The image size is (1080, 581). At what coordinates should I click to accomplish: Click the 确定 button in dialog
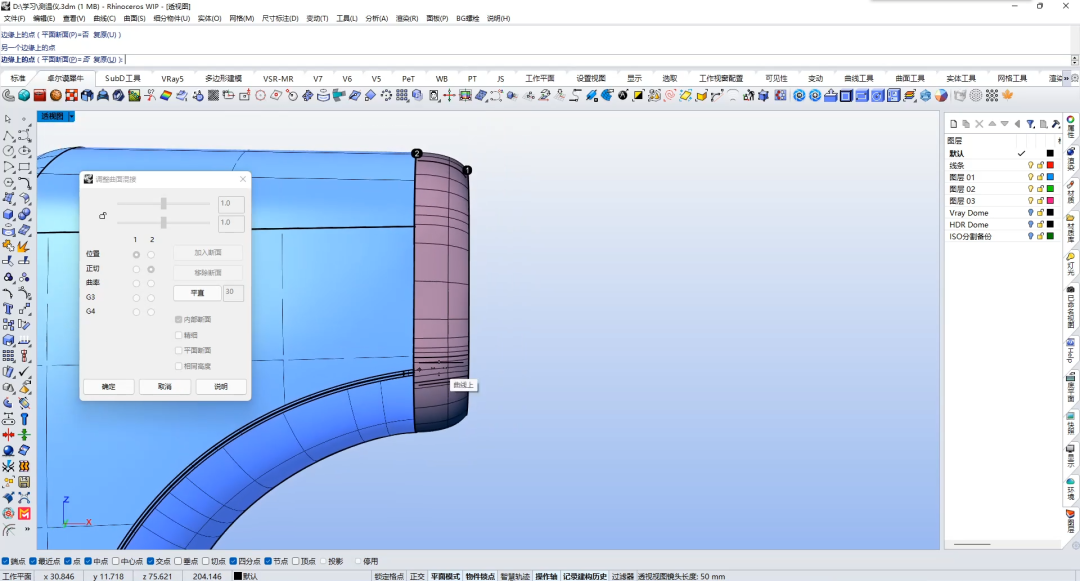coord(108,387)
